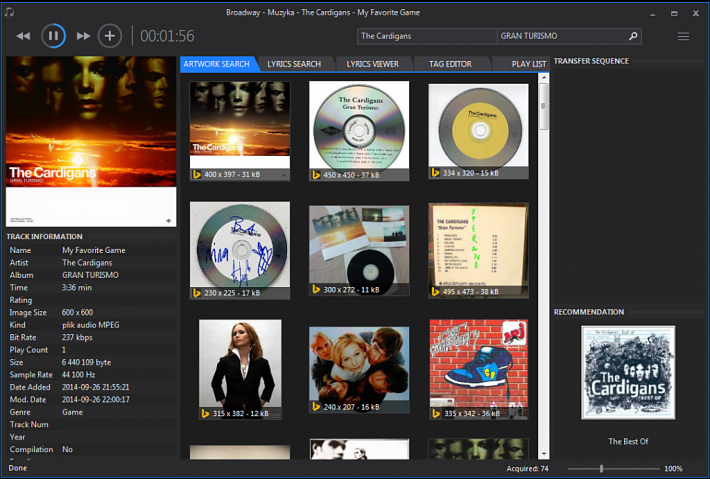
Task: Click the music note app icon
Action: pos(9,12)
